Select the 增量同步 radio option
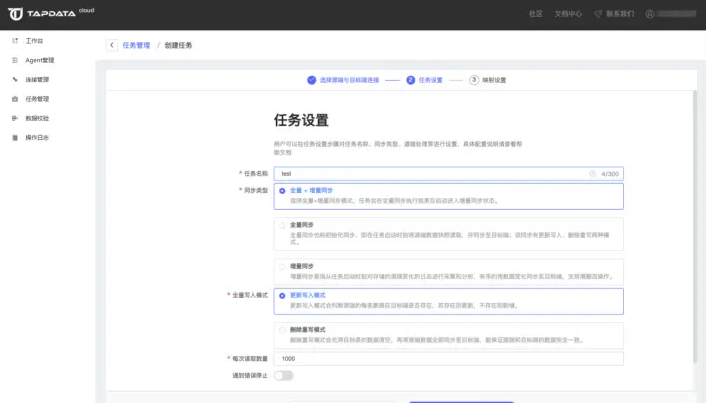Viewport: 706px width, 403px height. coord(282,266)
